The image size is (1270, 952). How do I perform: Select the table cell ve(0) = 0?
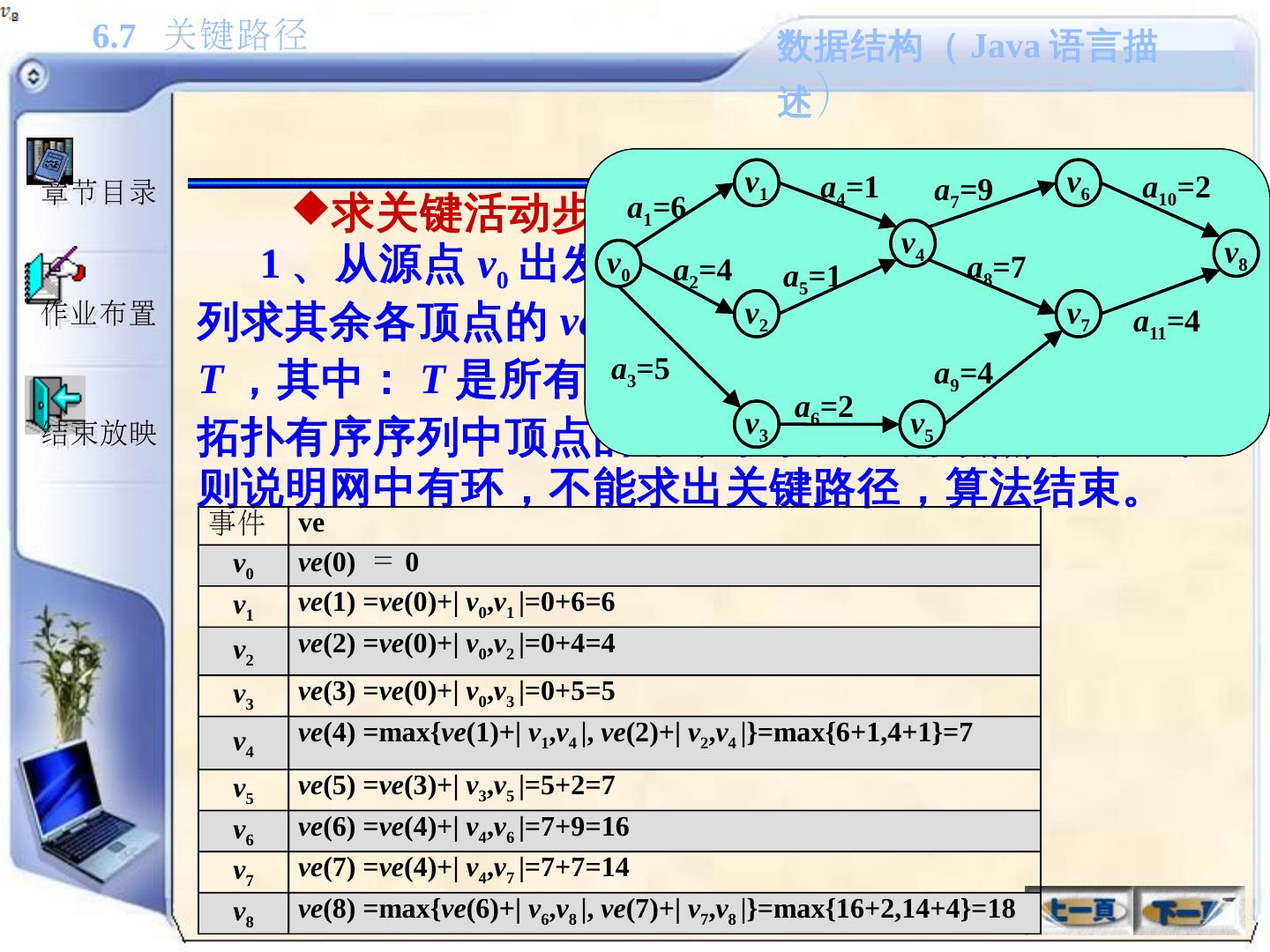tap(664, 566)
